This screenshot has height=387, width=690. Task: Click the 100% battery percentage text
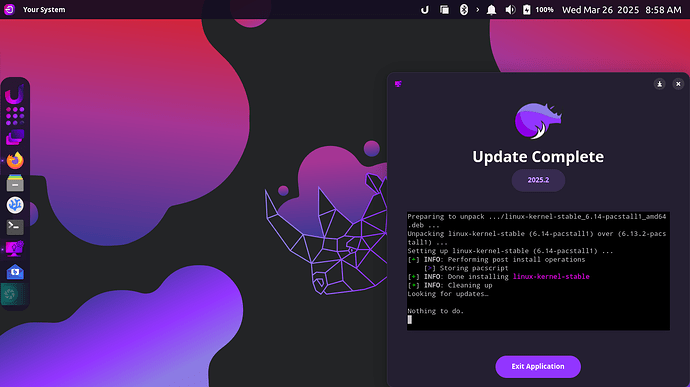pos(544,9)
